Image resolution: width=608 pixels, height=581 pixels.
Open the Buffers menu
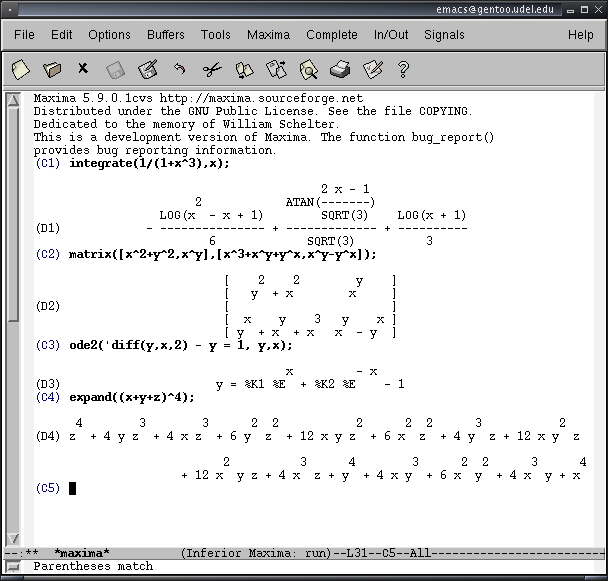166,35
